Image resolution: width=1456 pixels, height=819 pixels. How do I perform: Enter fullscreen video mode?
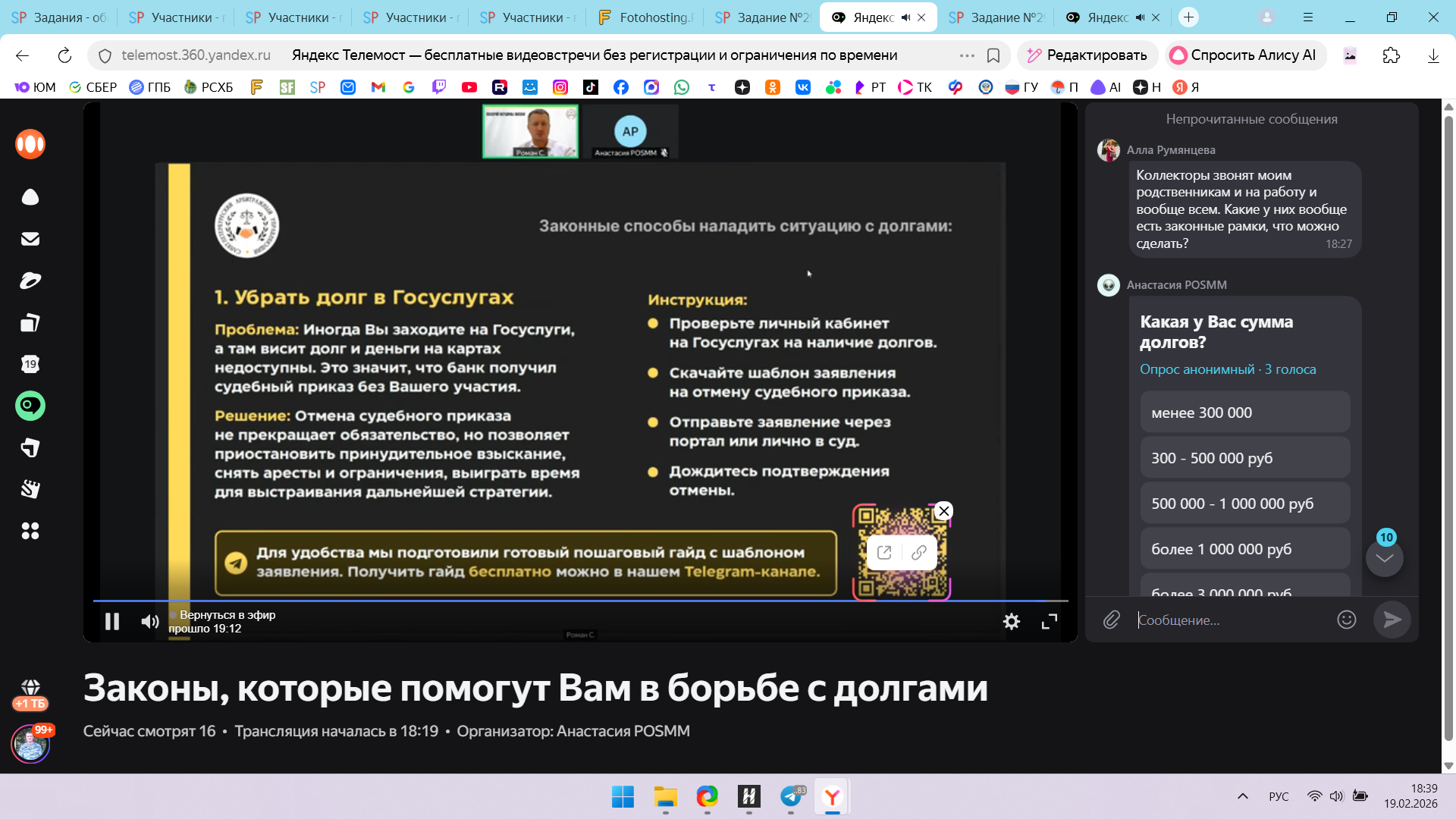[x=1050, y=622]
